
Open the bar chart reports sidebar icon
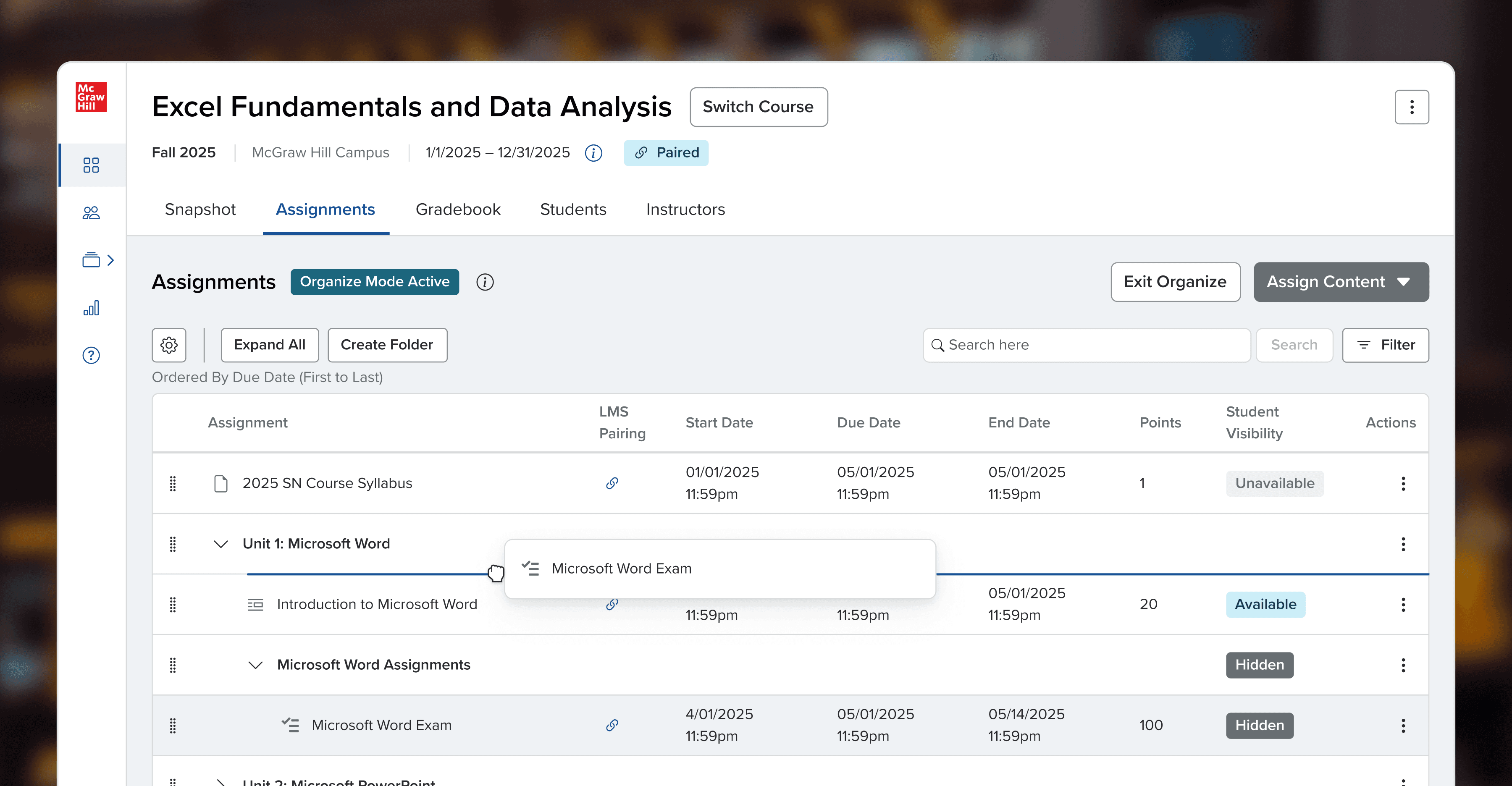pos(91,308)
